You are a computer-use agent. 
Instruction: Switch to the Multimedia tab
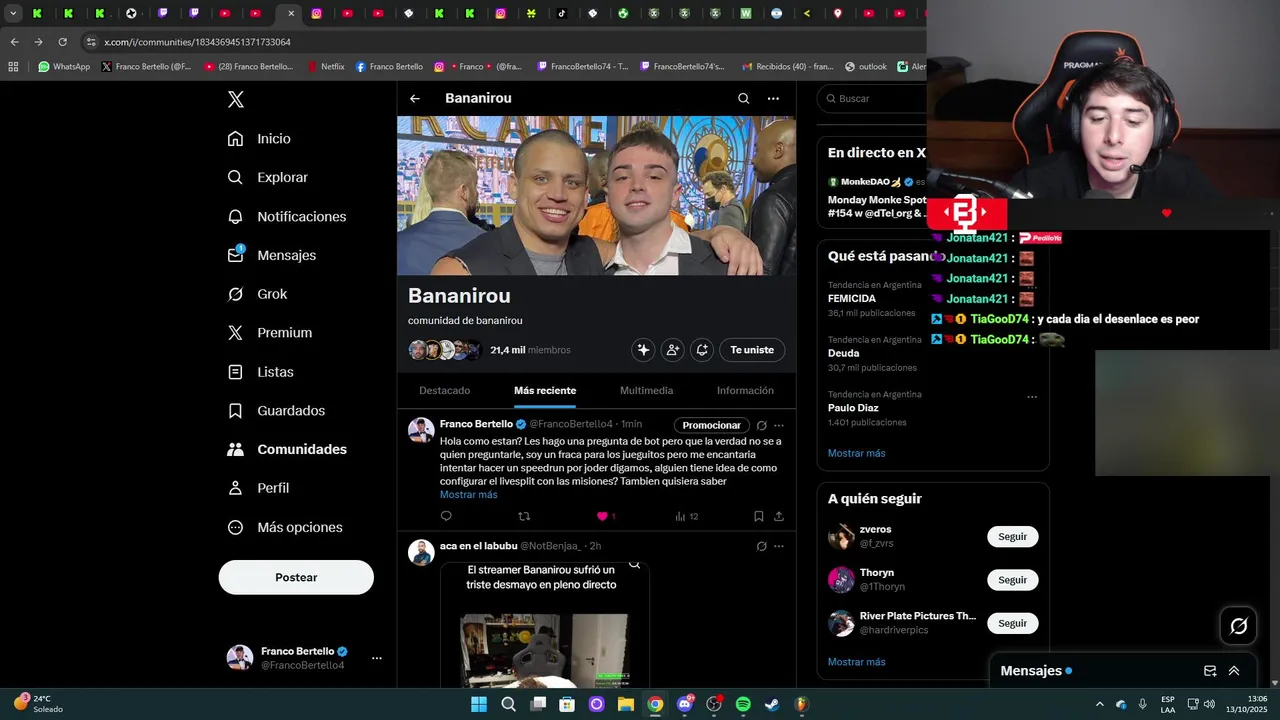[x=646, y=390]
